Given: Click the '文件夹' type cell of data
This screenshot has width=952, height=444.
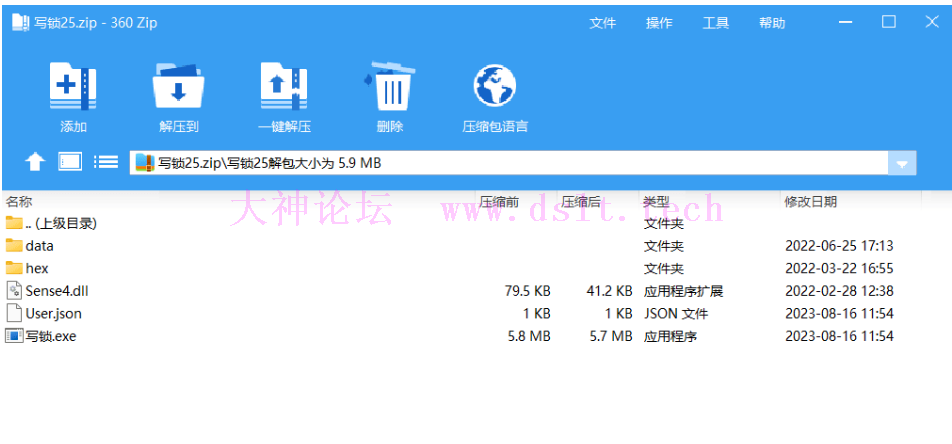Looking at the screenshot, I should pos(664,246).
